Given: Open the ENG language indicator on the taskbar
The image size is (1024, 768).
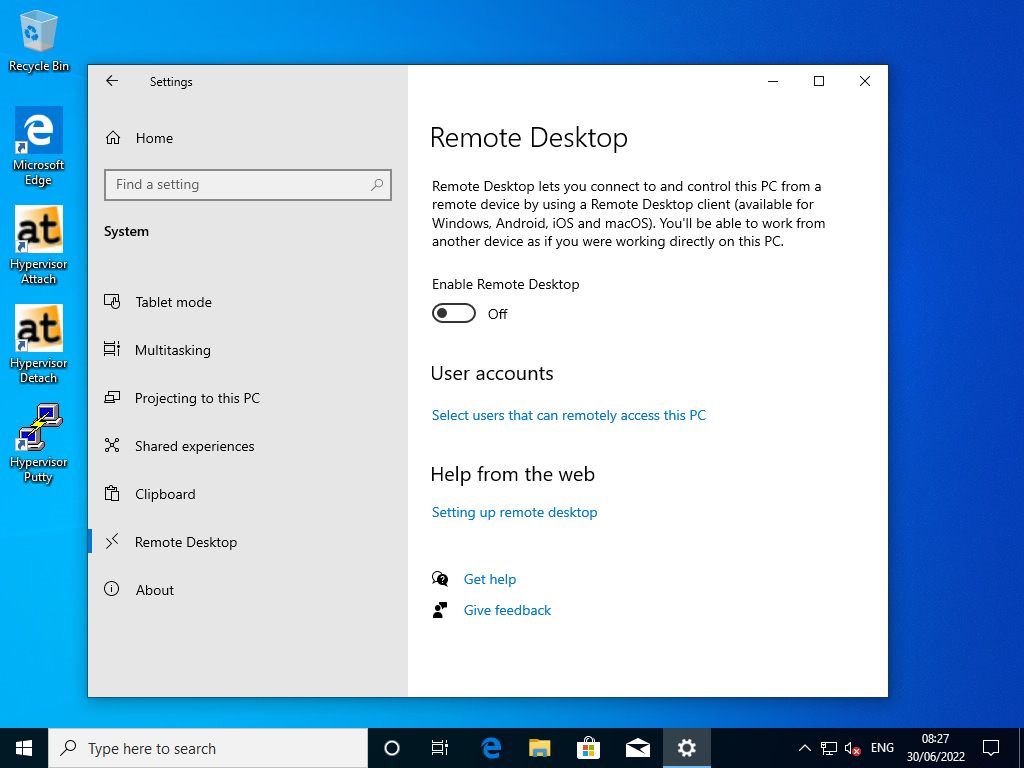Looking at the screenshot, I should 882,747.
